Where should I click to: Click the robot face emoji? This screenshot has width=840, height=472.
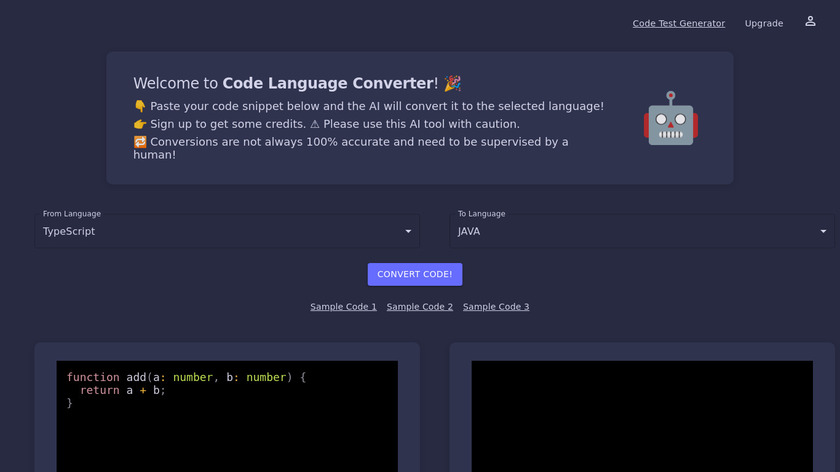[x=670, y=119]
